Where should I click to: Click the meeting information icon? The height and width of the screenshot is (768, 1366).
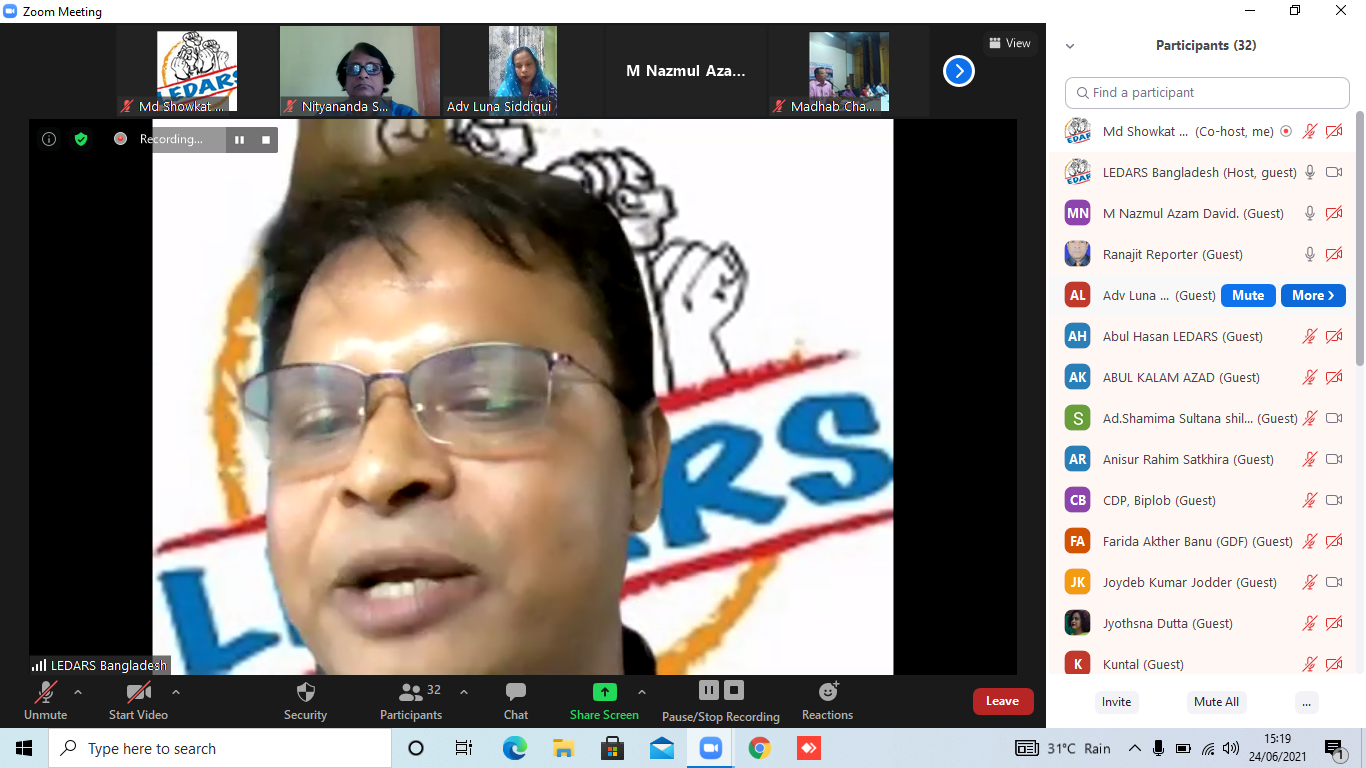tap(48, 139)
